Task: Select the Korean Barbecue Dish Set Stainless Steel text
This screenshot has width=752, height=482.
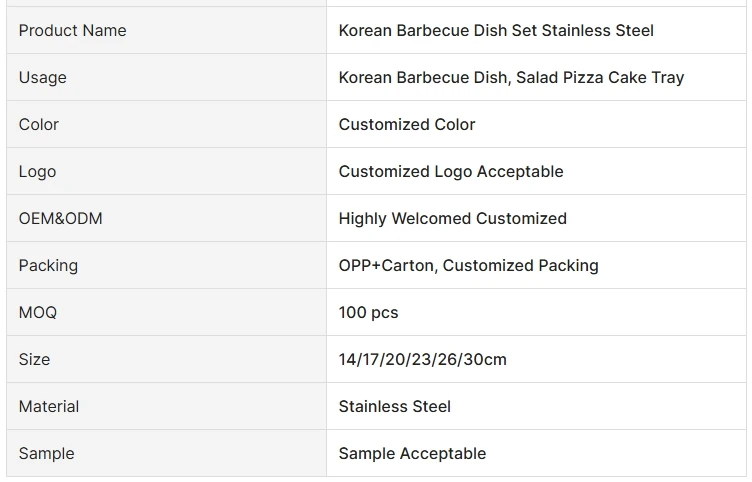Action: (496, 31)
